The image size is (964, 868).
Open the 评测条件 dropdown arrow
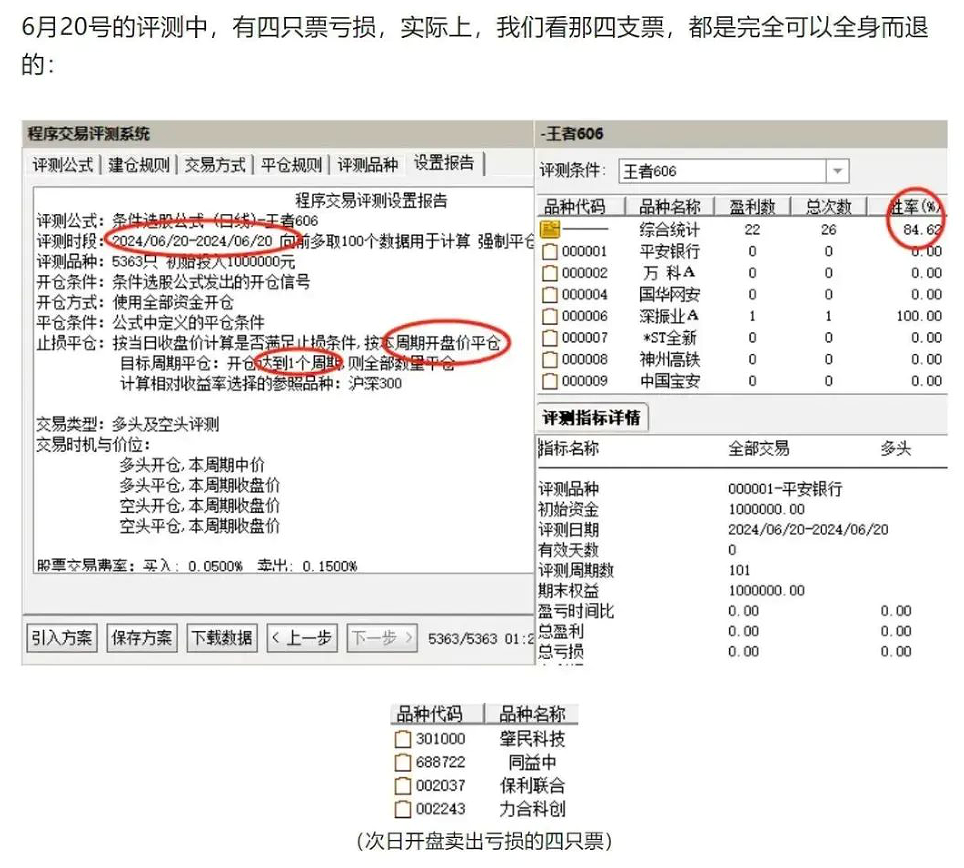coord(837,172)
